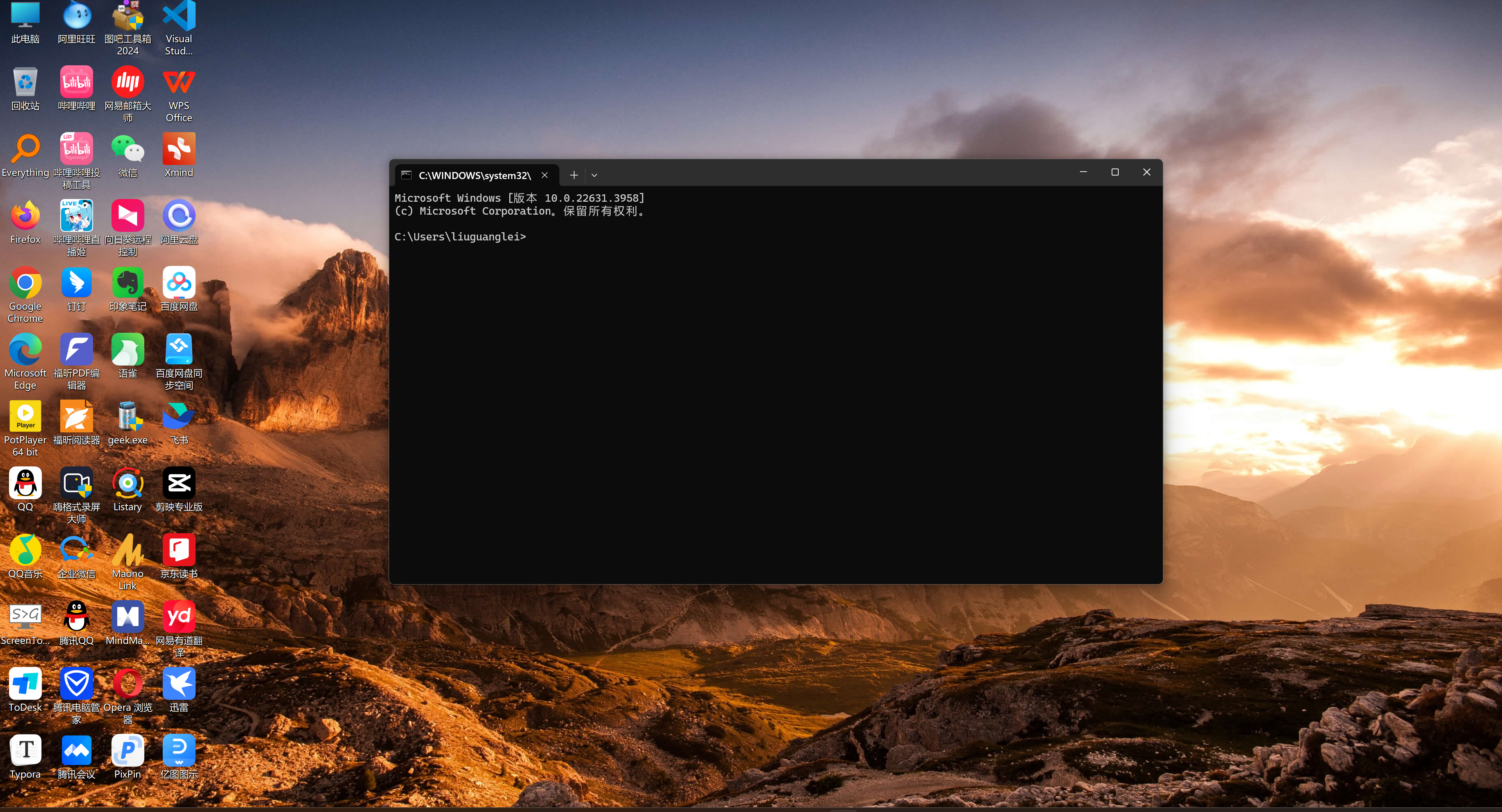Screen dimensions: 1502x812
Task: Click the PotPlayer 64 bit icon
Action: tap(25, 417)
